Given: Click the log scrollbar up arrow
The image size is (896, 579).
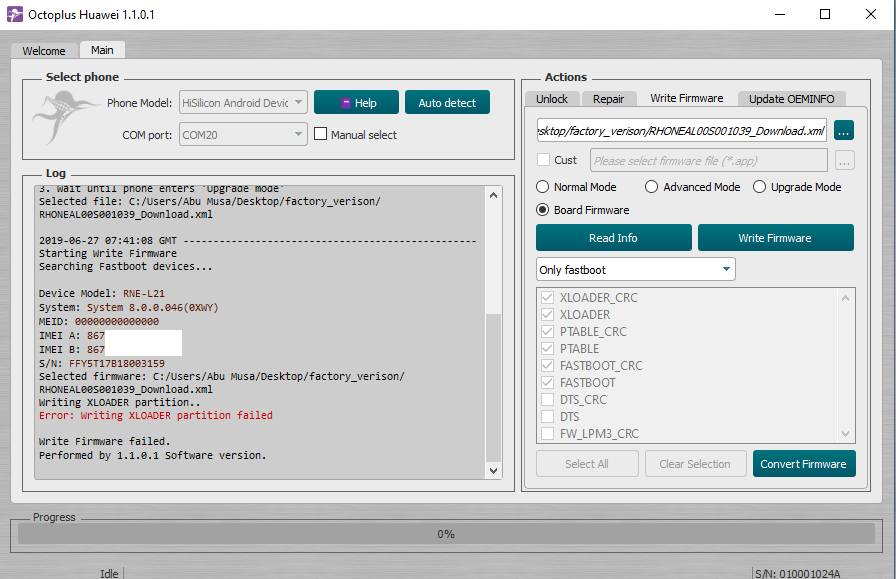Looking at the screenshot, I should coord(493,195).
